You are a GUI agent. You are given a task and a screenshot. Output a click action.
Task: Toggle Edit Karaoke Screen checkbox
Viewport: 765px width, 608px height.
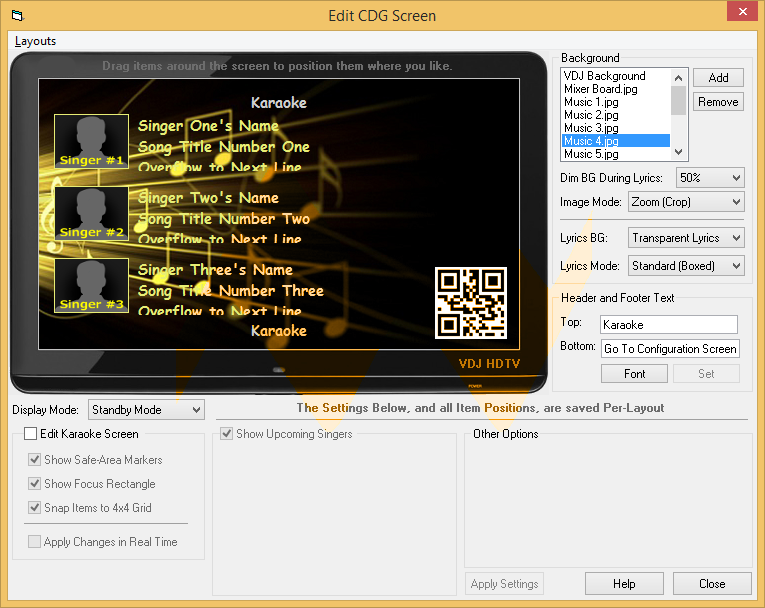(x=30, y=433)
